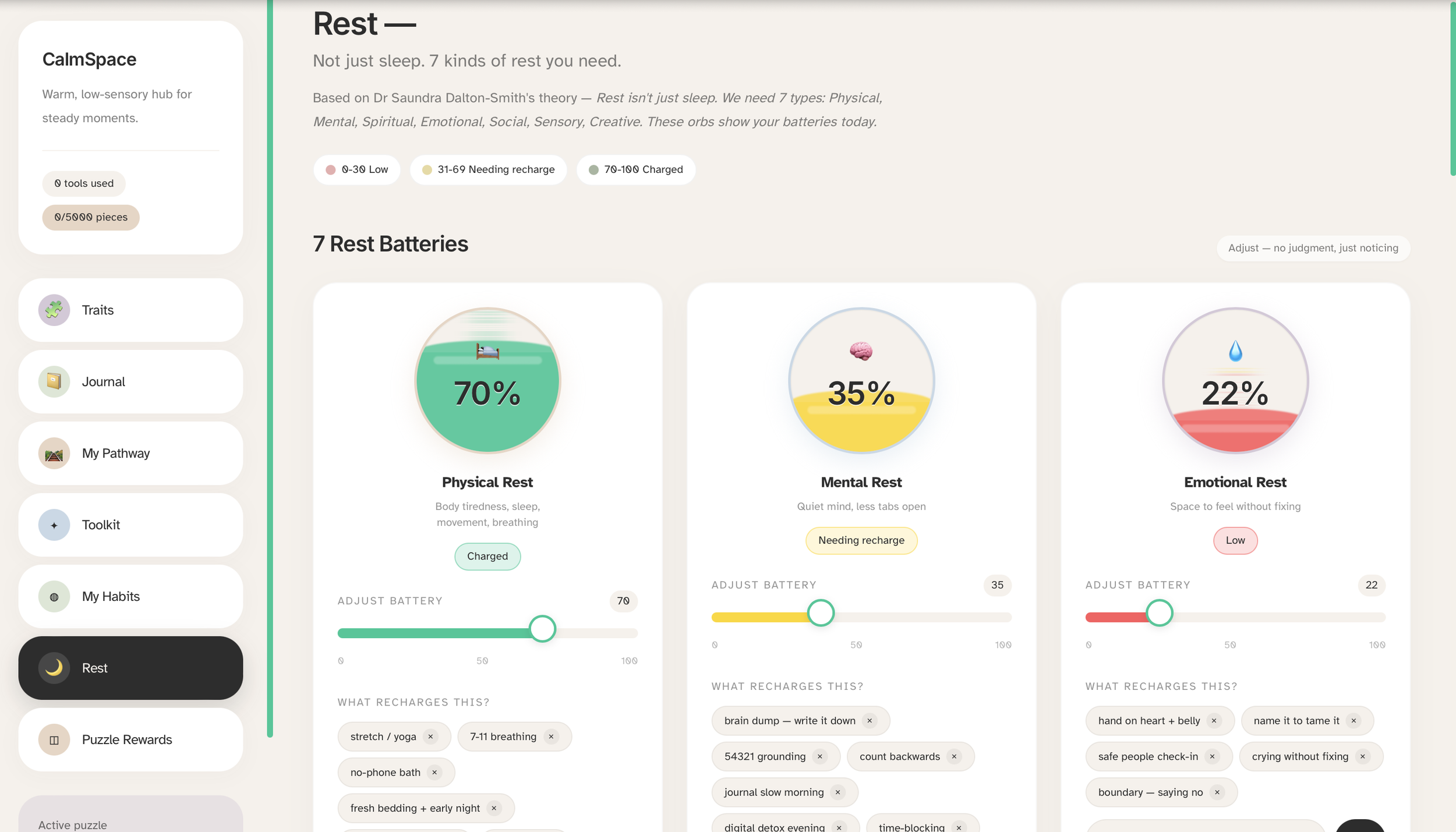Open the Traits section
This screenshot has height=832, width=1456.
[130, 310]
